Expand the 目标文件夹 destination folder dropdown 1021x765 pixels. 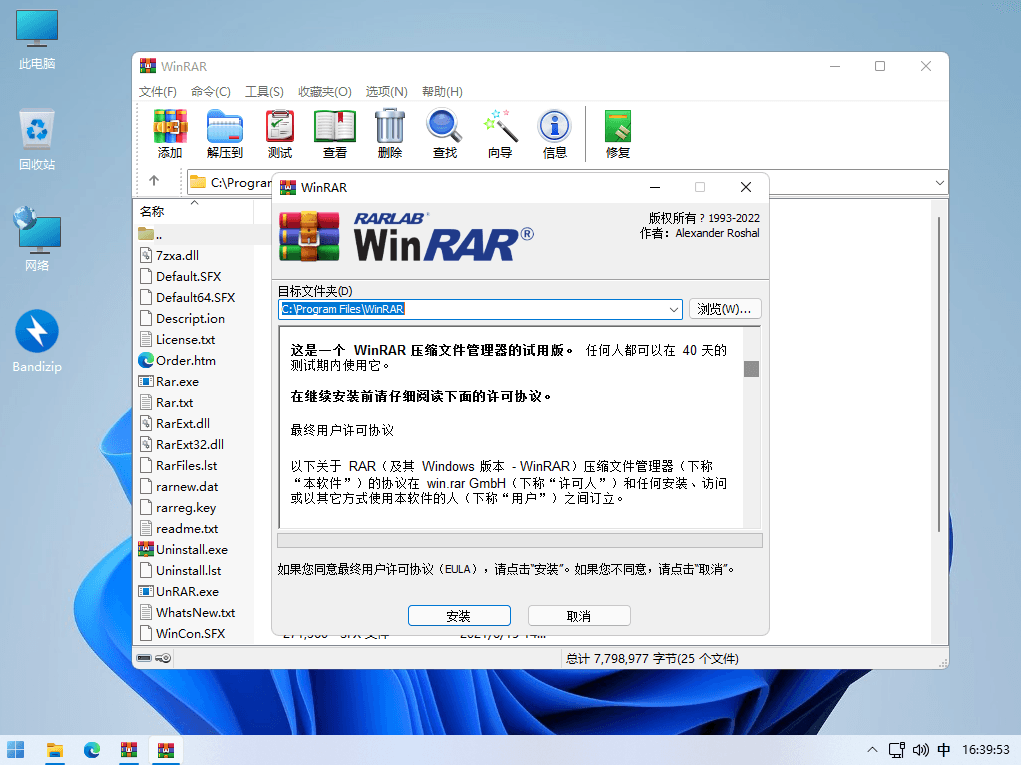[x=673, y=309]
